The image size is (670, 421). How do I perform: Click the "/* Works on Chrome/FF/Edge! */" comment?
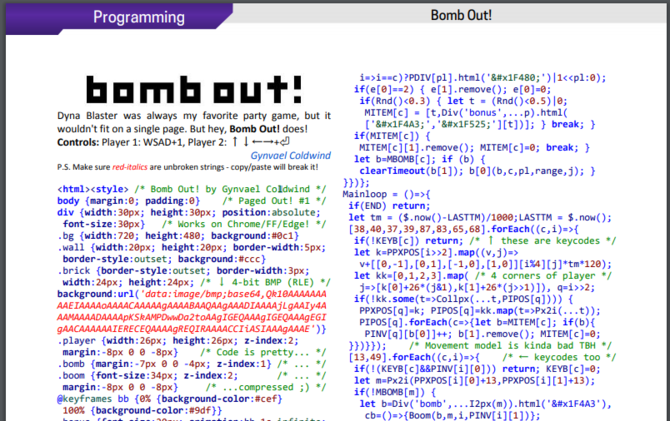[x=244, y=224]
